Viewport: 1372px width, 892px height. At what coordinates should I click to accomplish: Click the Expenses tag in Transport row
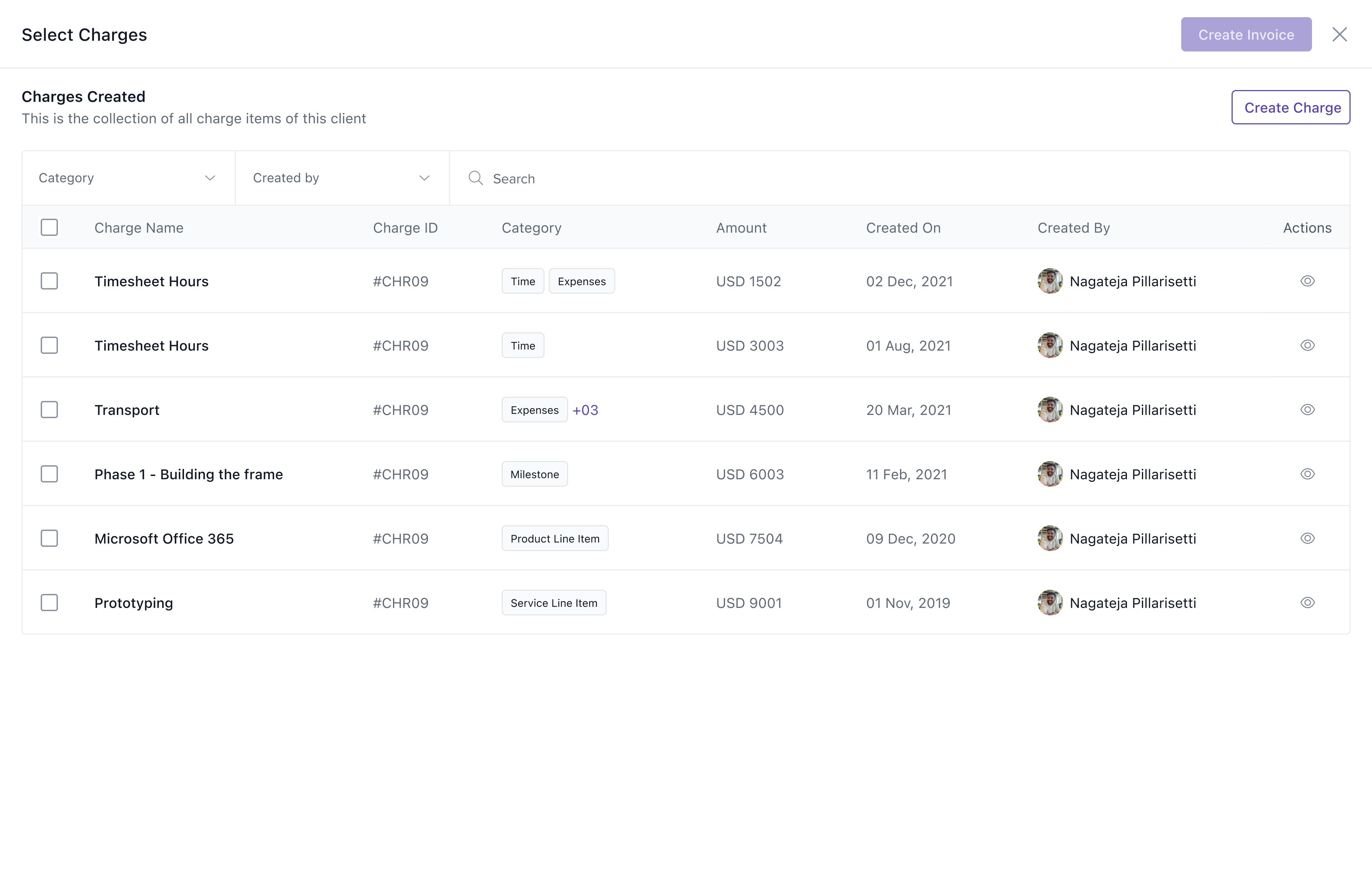pyautogui.click(x=535, y=410)
